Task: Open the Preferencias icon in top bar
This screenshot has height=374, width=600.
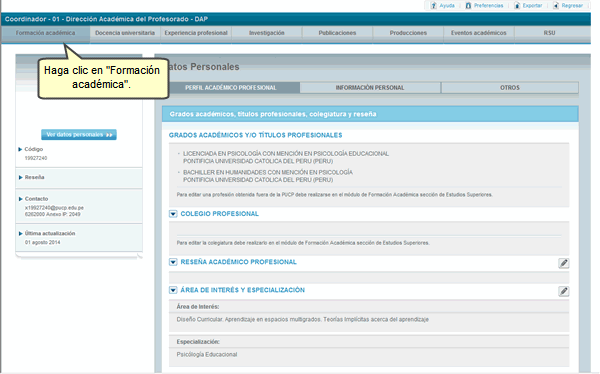Action: click(x=468, y=5)
